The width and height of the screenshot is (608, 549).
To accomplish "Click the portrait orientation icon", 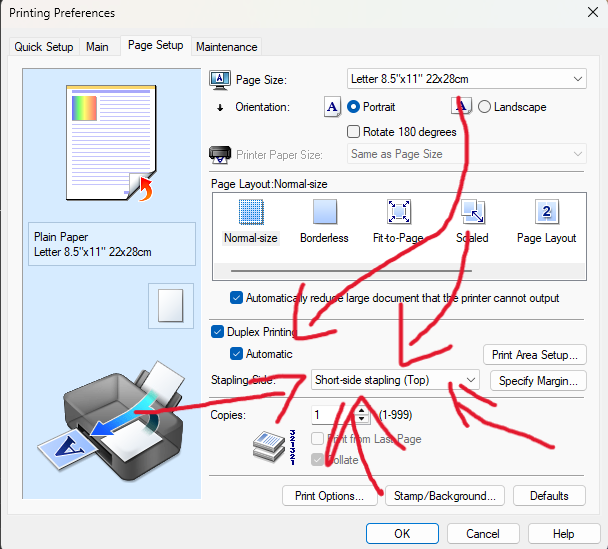I will click(x=333, y=107).
